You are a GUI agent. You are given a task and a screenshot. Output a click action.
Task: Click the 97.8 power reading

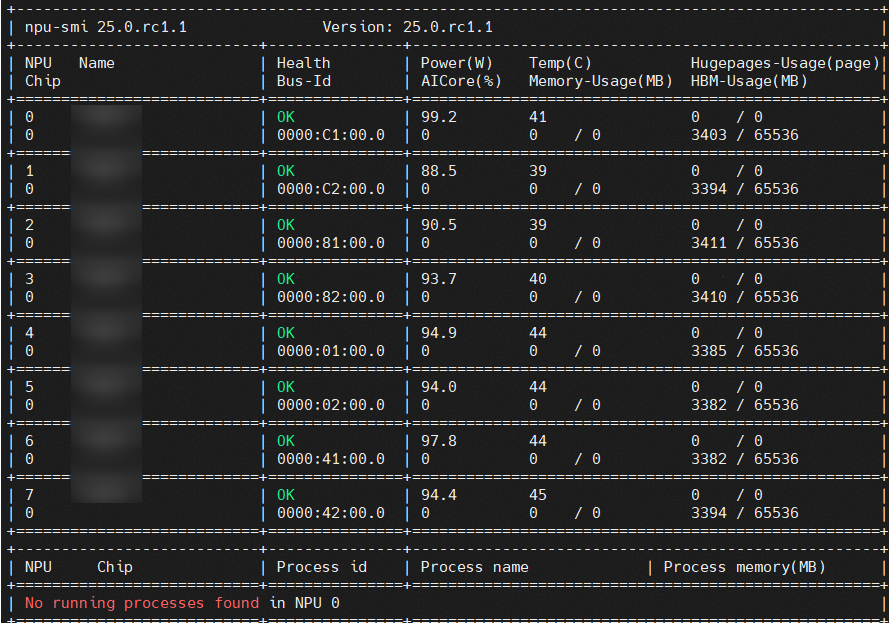(439, 441)
